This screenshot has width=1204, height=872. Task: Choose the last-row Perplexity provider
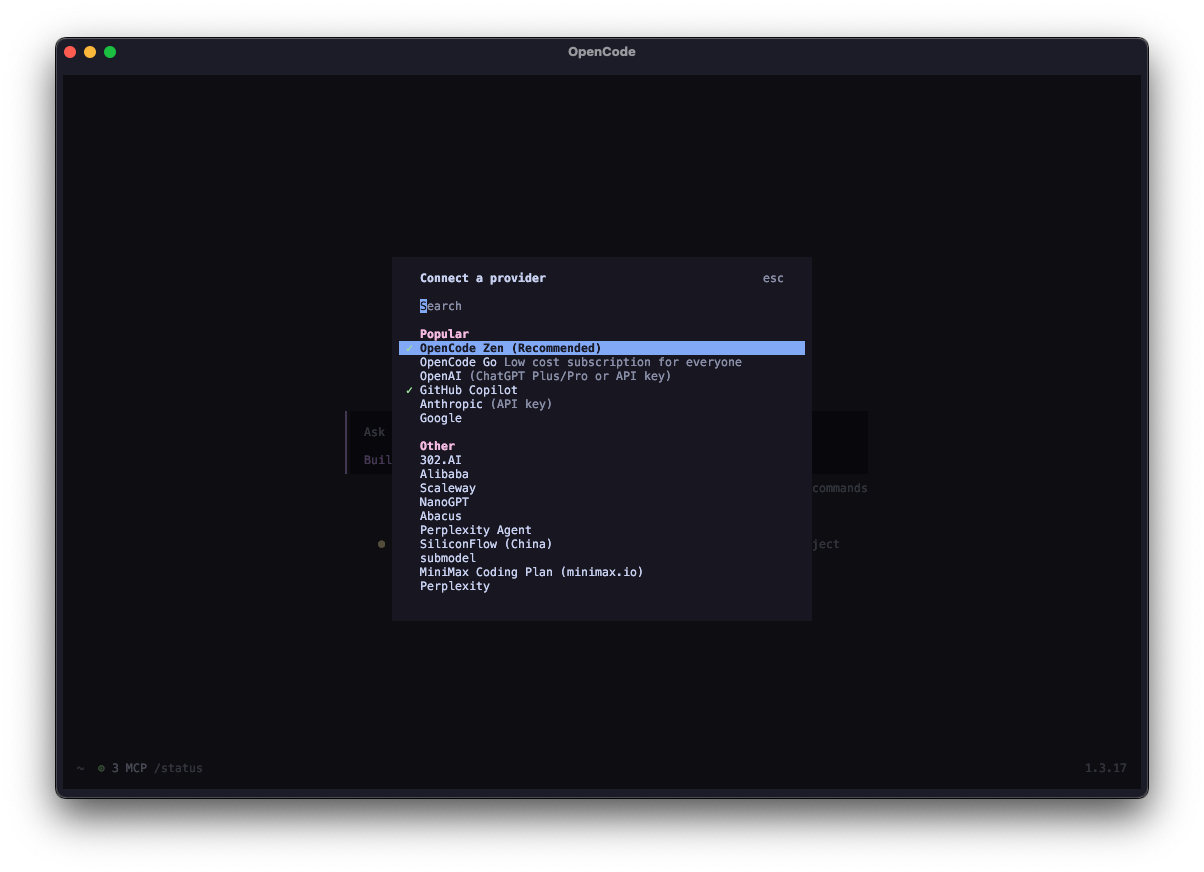pyautogui.click(x=602, y=586)
